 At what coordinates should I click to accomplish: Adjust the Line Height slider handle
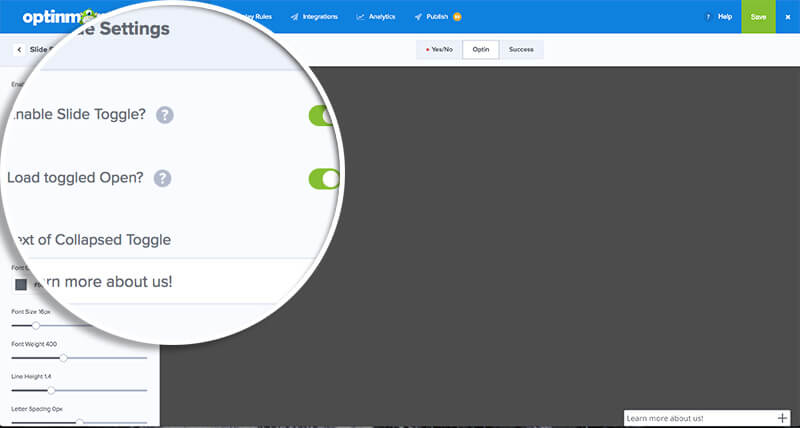(x=51, y=390)
